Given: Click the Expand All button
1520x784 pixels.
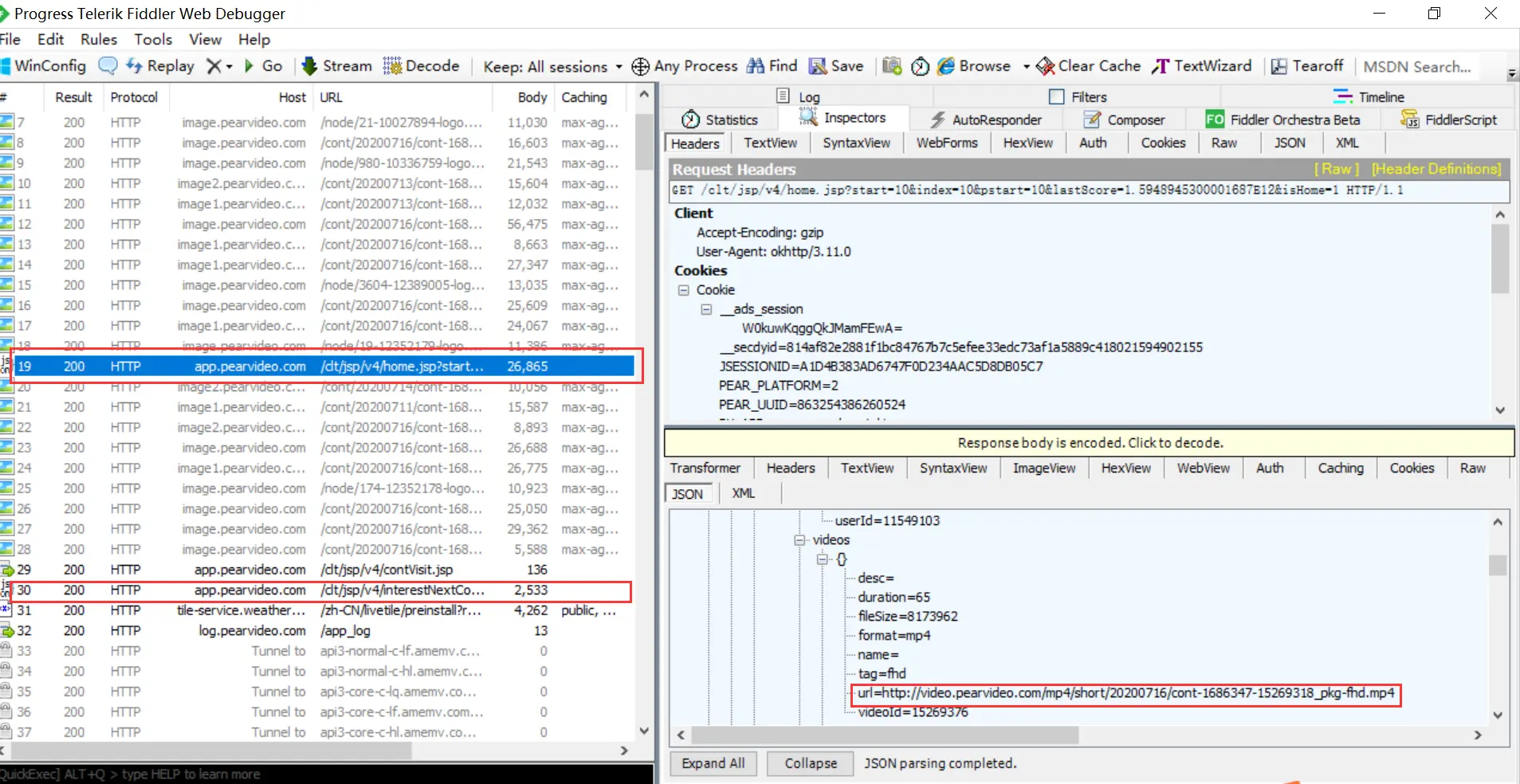Looking at the screenshot, I should point(713,763).
